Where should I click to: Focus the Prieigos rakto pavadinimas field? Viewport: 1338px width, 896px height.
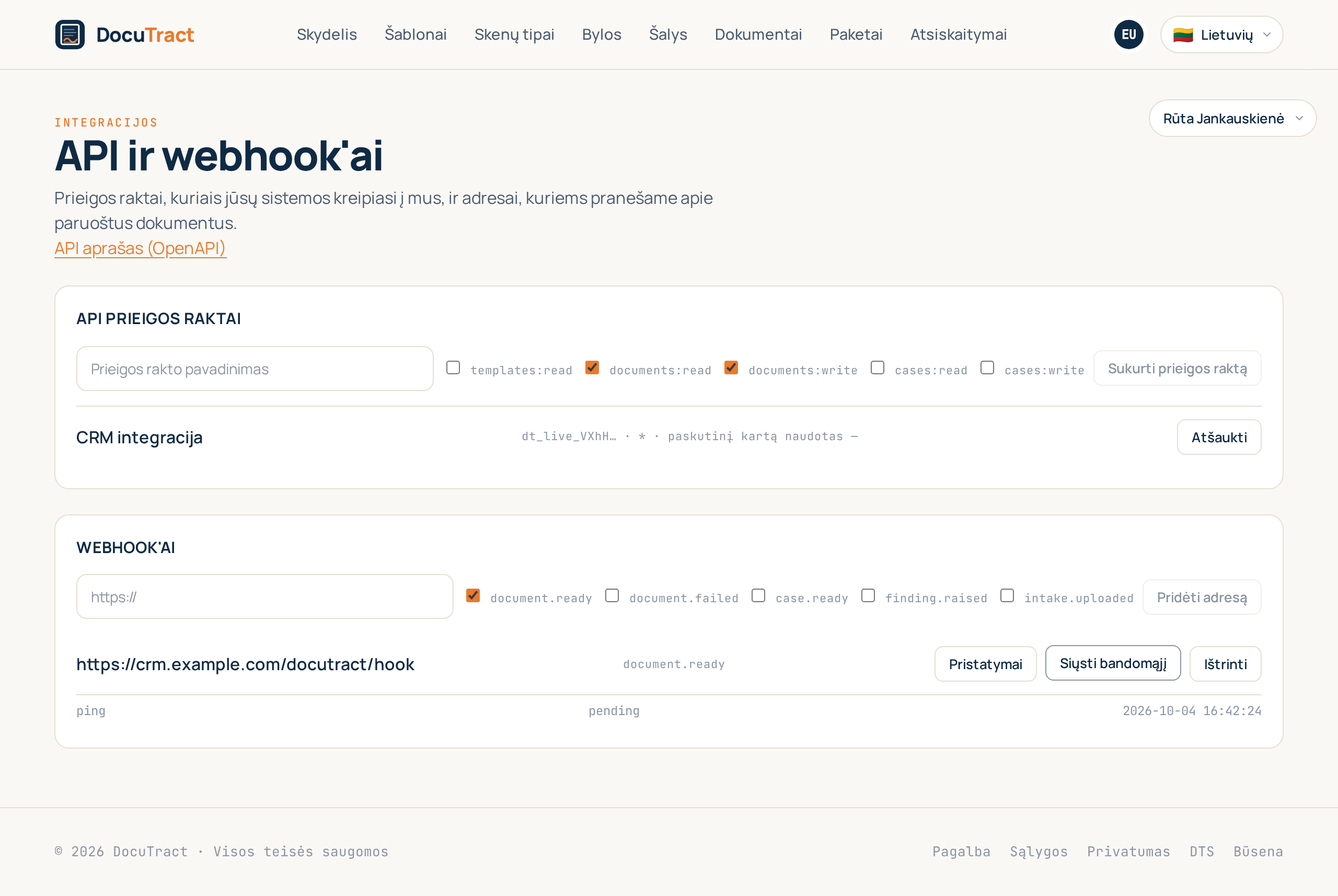255,369
